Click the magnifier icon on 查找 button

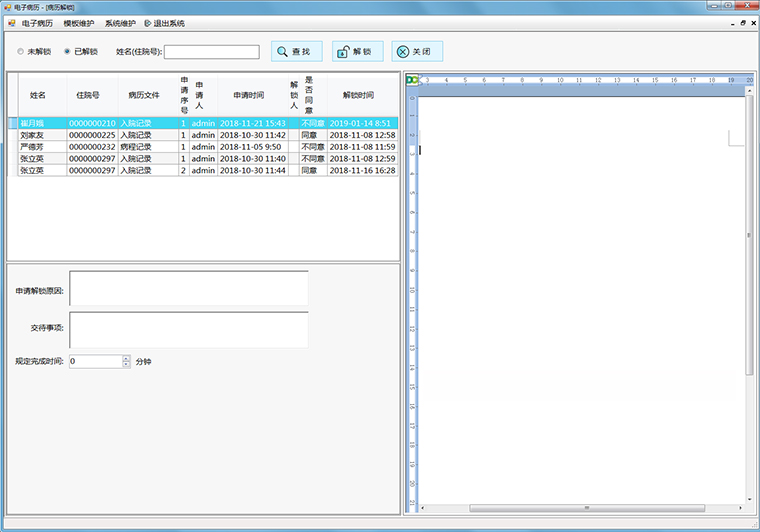pos(283,52)
